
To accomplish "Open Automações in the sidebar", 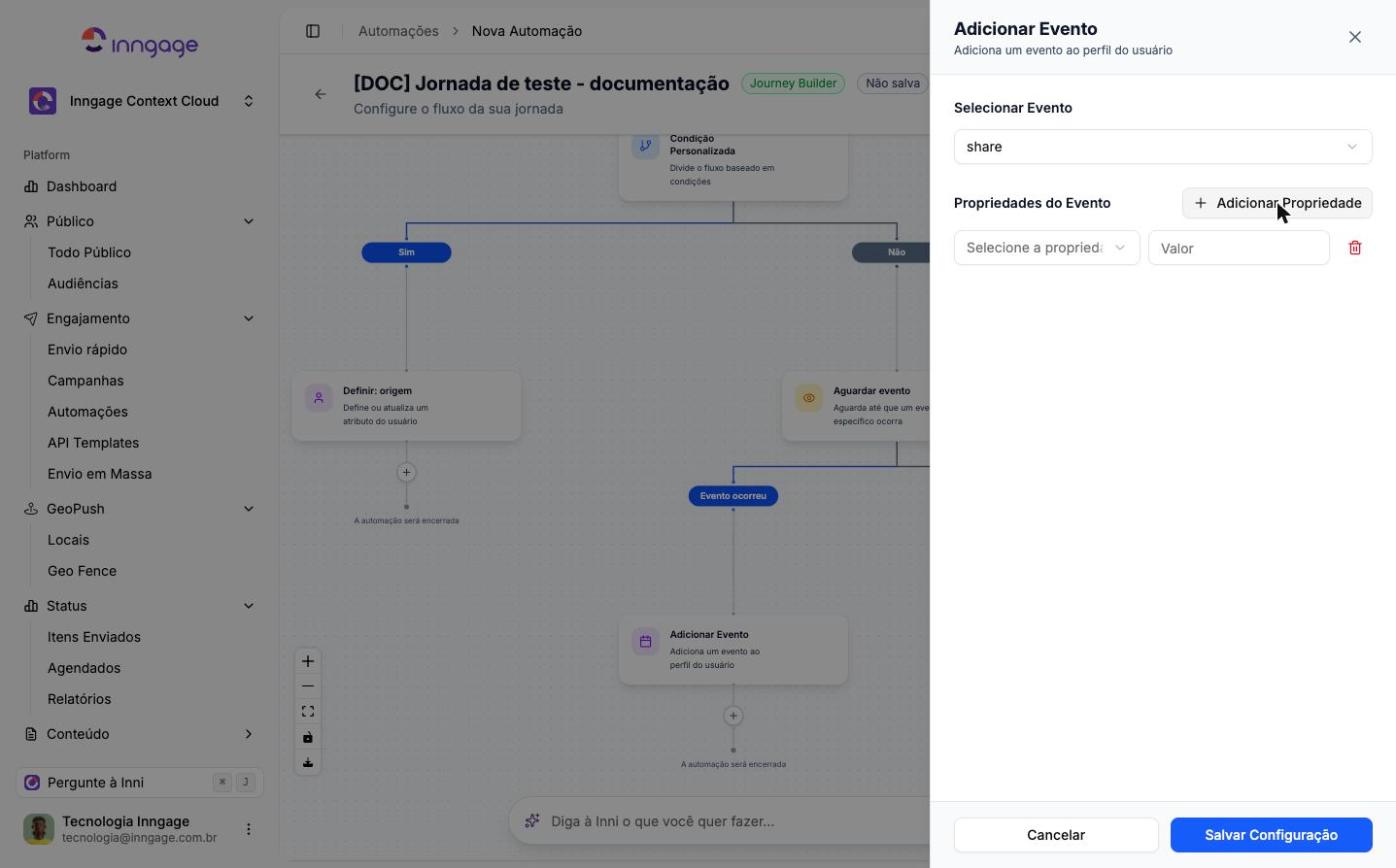I will (88, 412).
